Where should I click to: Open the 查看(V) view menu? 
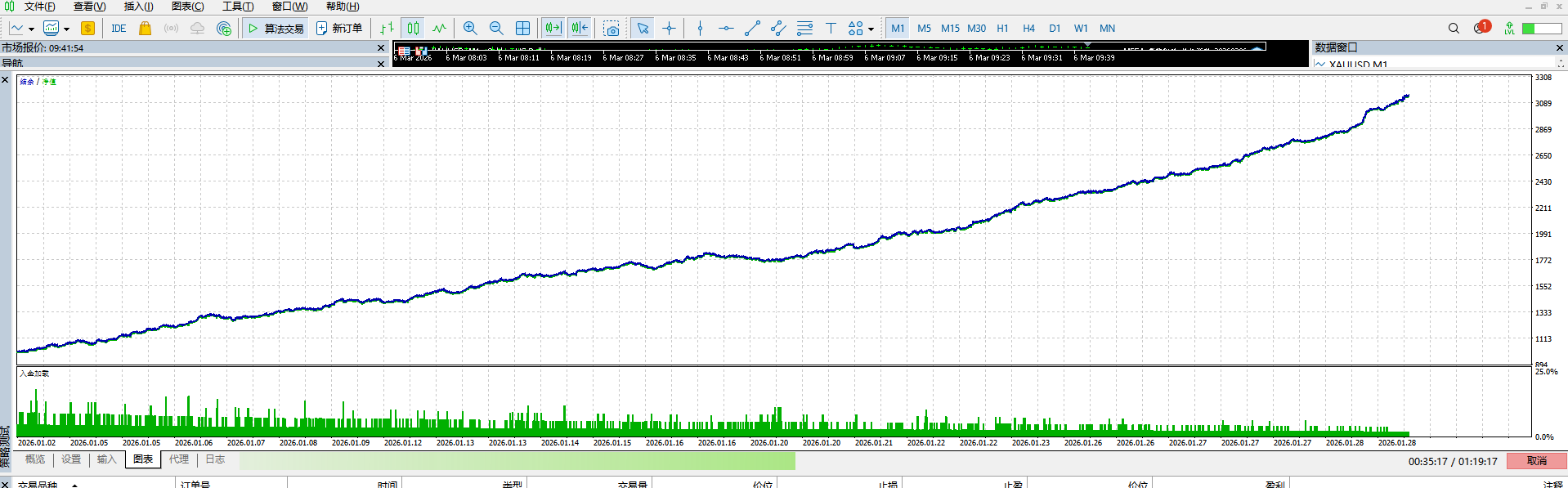tap(90, 7)
